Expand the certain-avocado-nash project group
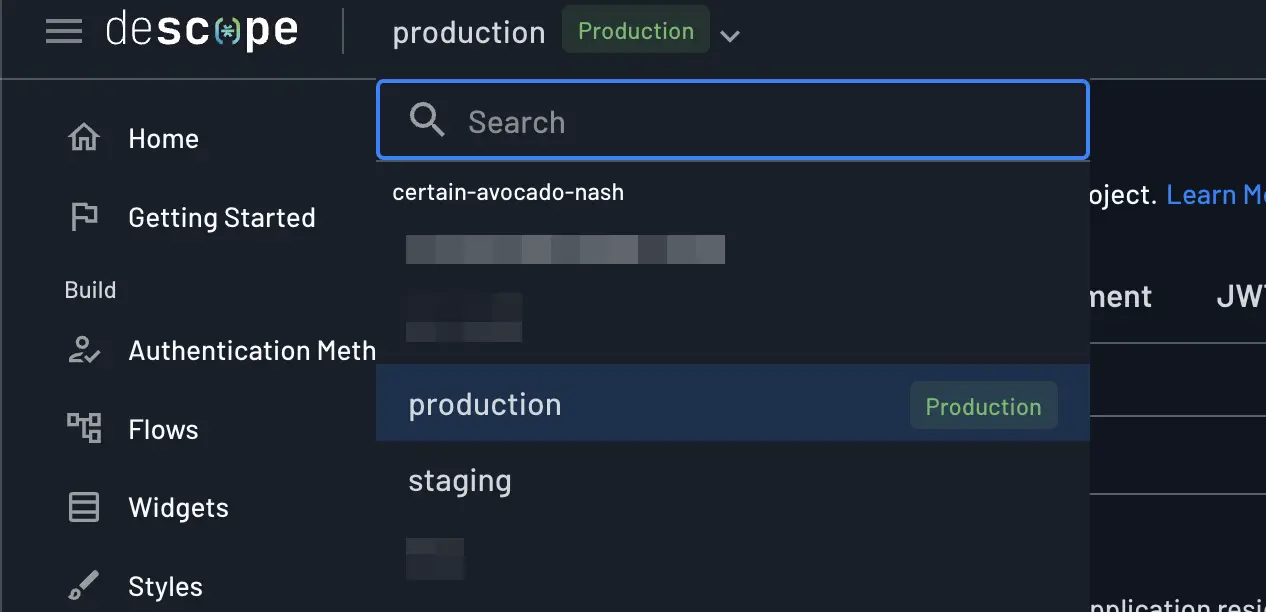This screenshot has height=612, width=1266. pyautogui.click(x=509, y=192)
